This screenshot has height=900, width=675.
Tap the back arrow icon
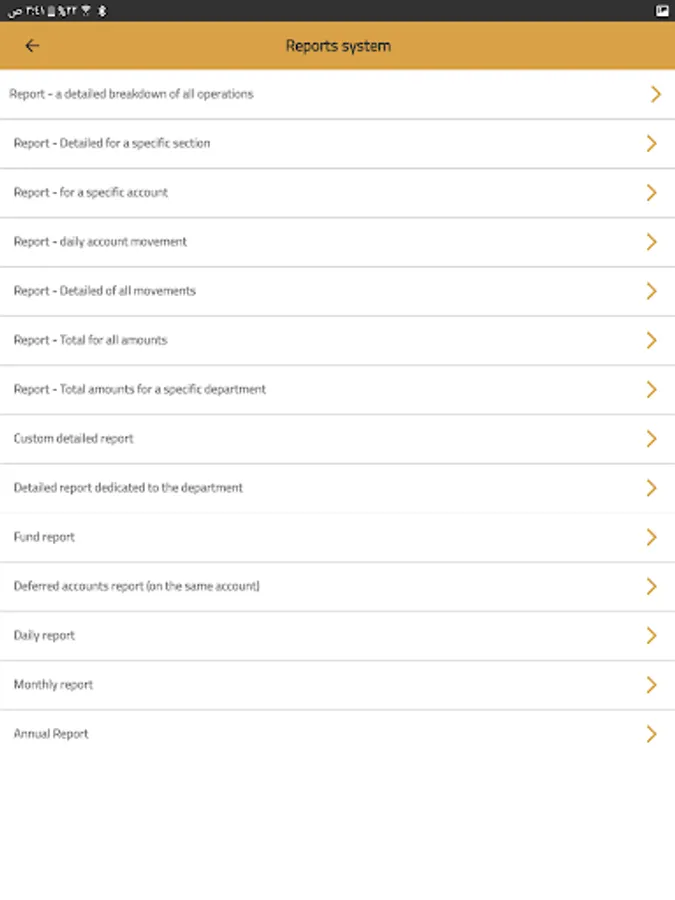point(32,46)
